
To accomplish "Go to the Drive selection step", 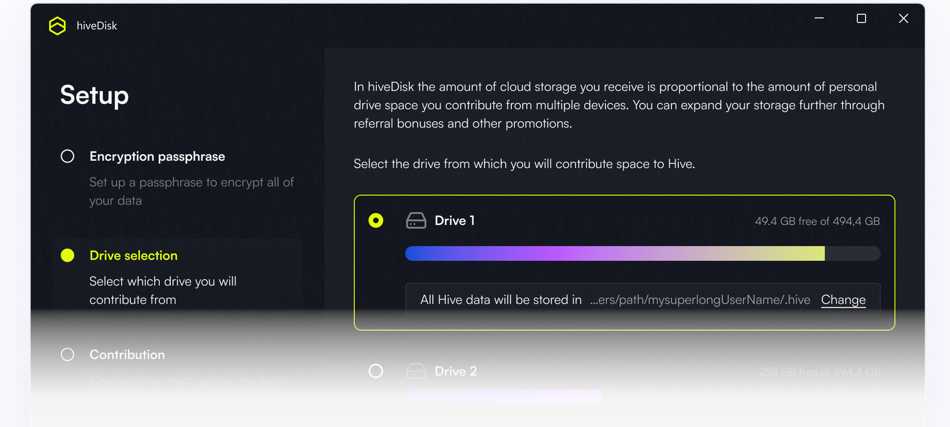I will 133,256.
